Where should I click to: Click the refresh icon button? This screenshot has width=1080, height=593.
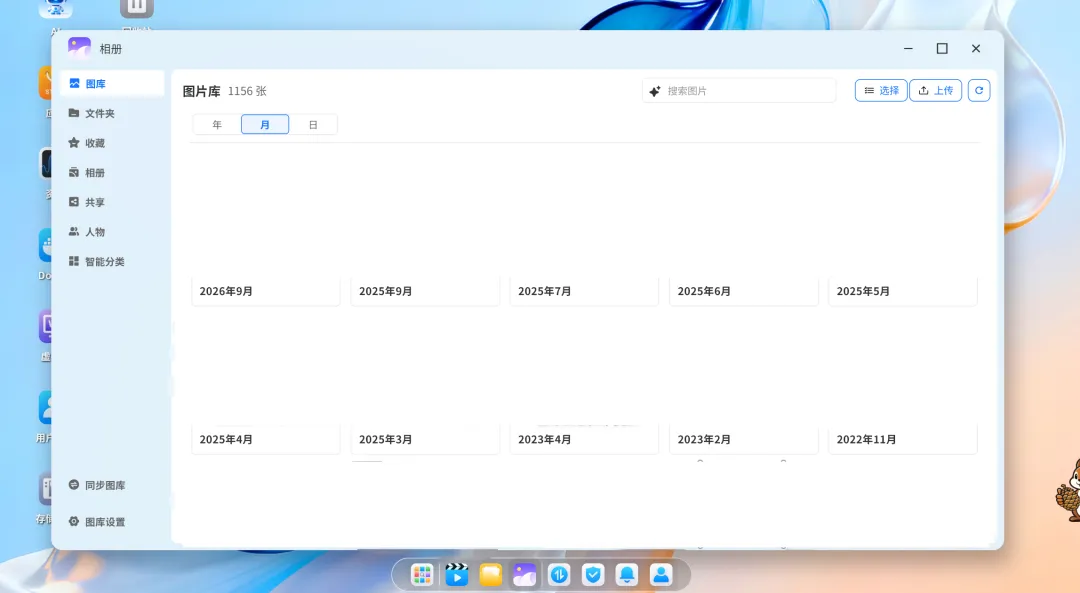979,90
